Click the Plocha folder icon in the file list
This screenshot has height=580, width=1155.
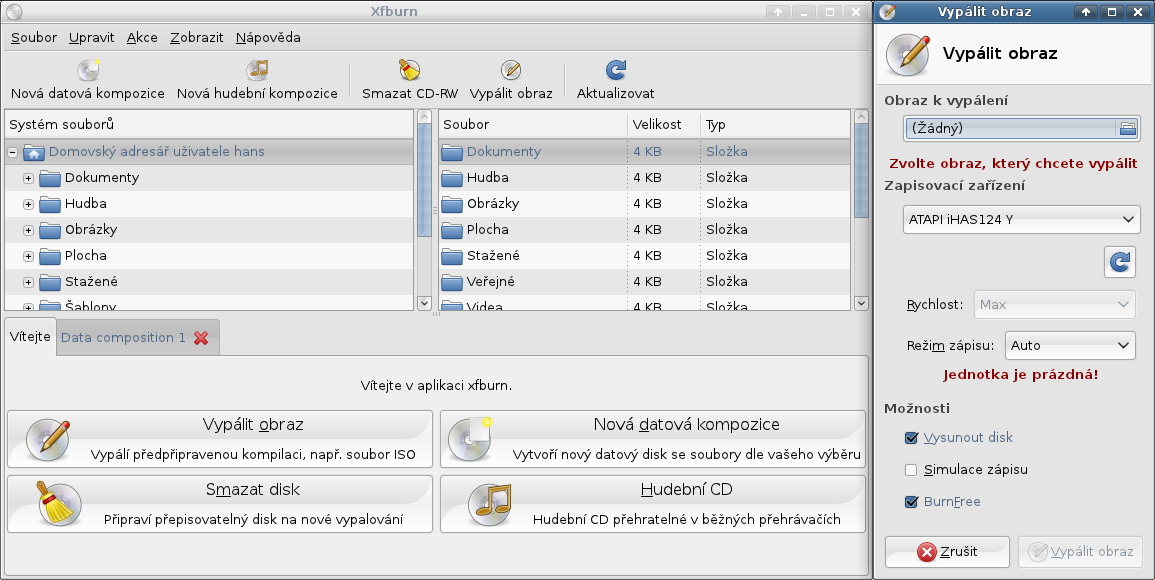[452, 230]
